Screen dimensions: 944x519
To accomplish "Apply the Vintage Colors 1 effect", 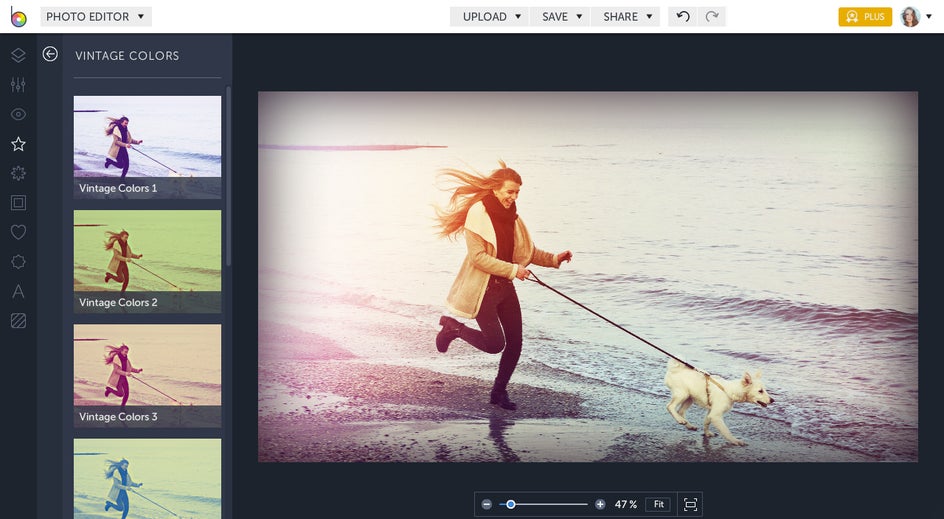I will pos(148,147).
